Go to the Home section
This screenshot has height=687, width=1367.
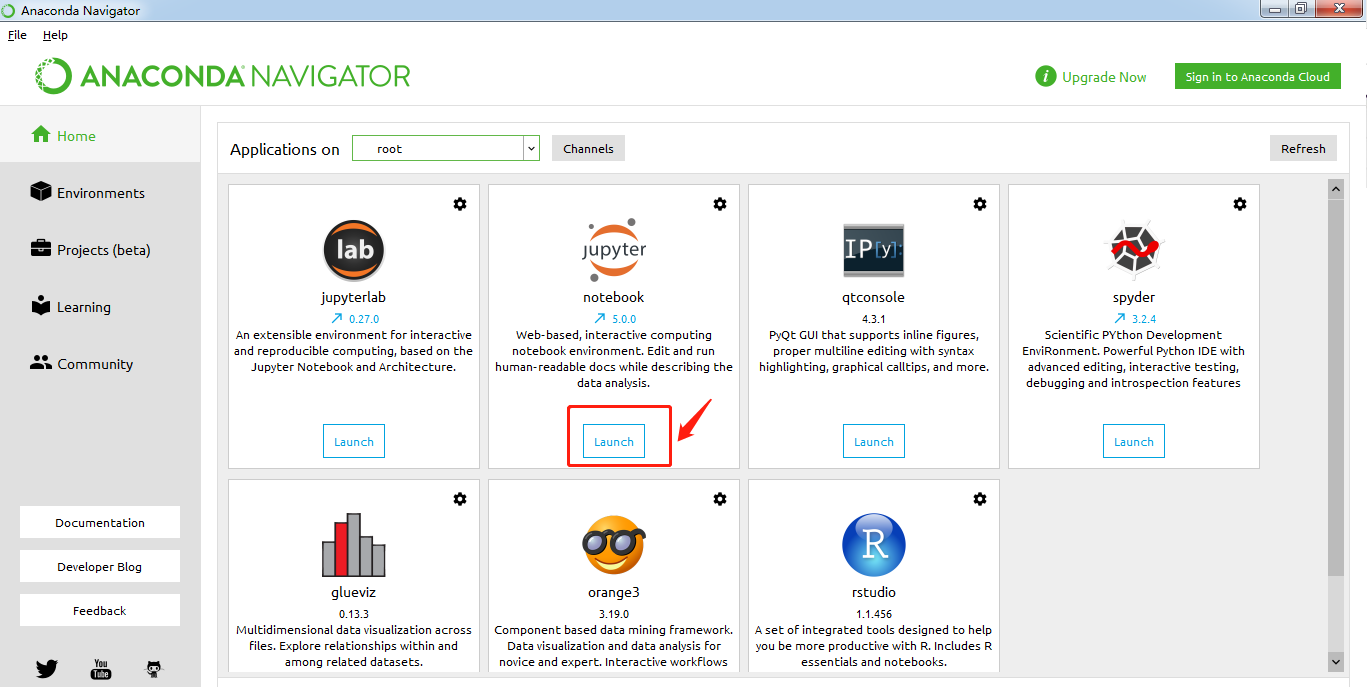pyautogui.click(x=100, y=135)
